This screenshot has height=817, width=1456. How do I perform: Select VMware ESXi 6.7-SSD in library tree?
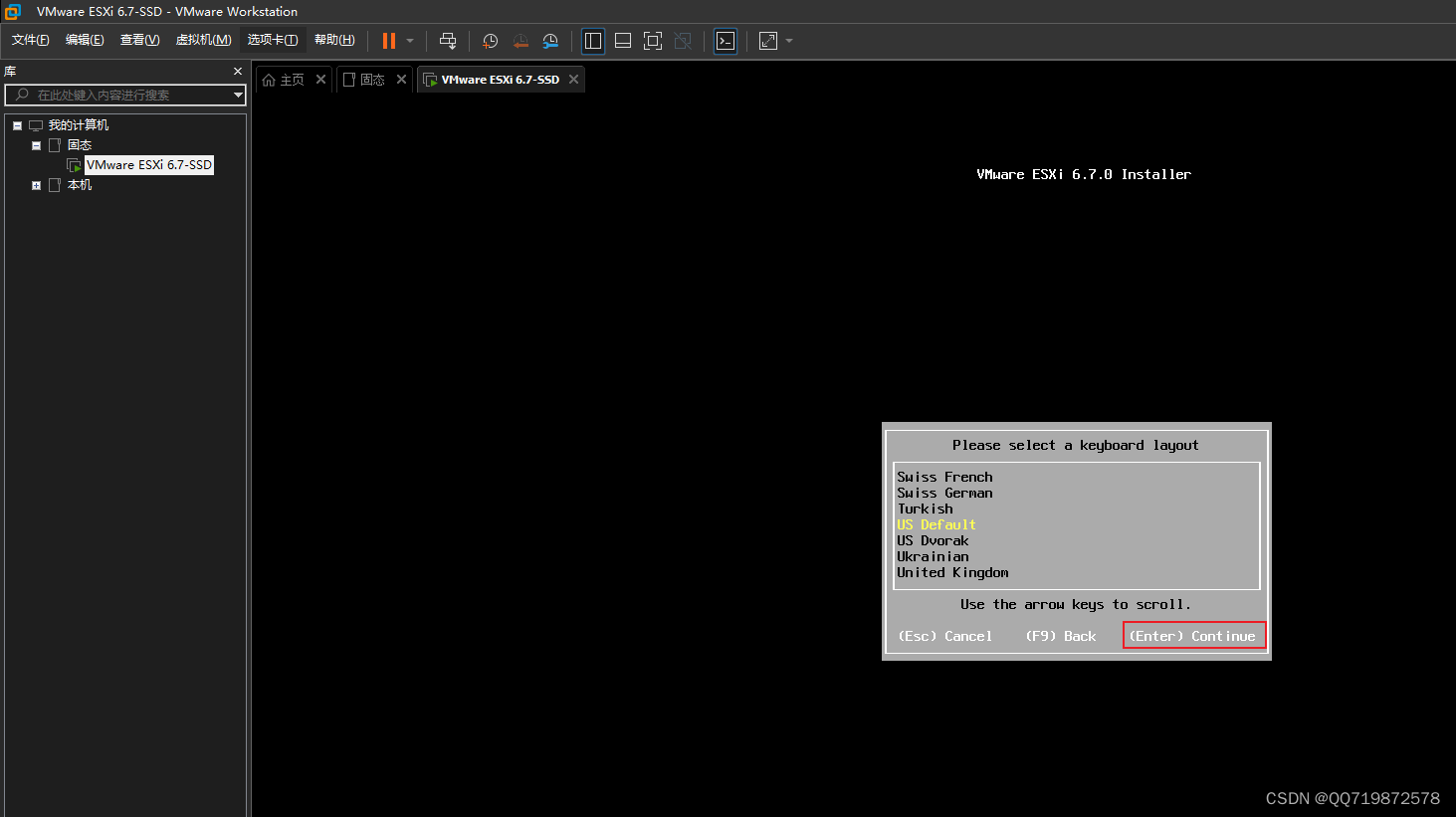click(149, 165)
